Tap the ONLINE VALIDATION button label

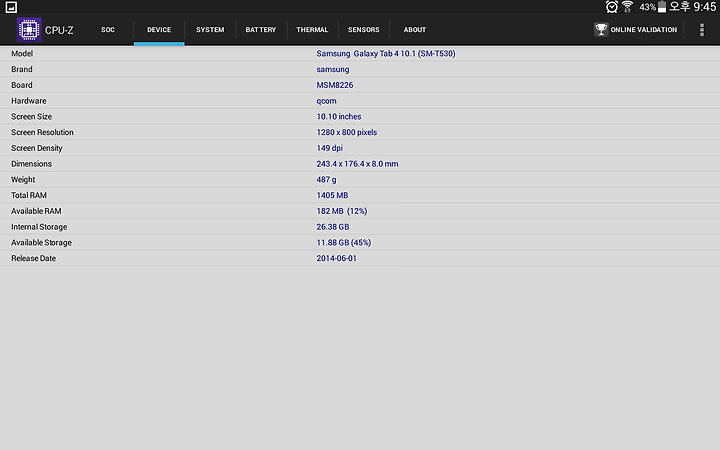point(644,30)
